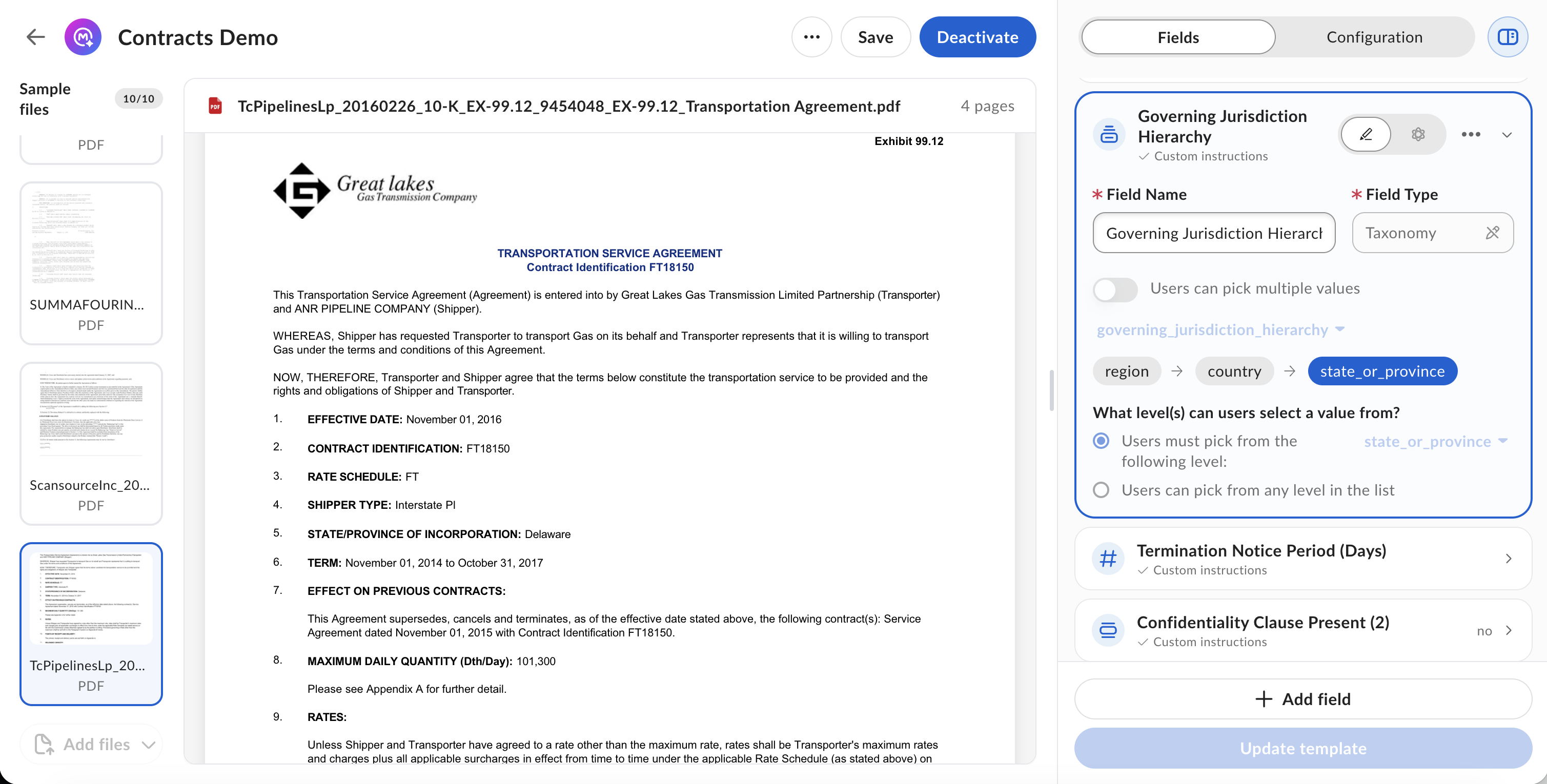This screenshot has width=1547, height=784.
Task: Click the Deactivate button
Action: click(977, 37)
